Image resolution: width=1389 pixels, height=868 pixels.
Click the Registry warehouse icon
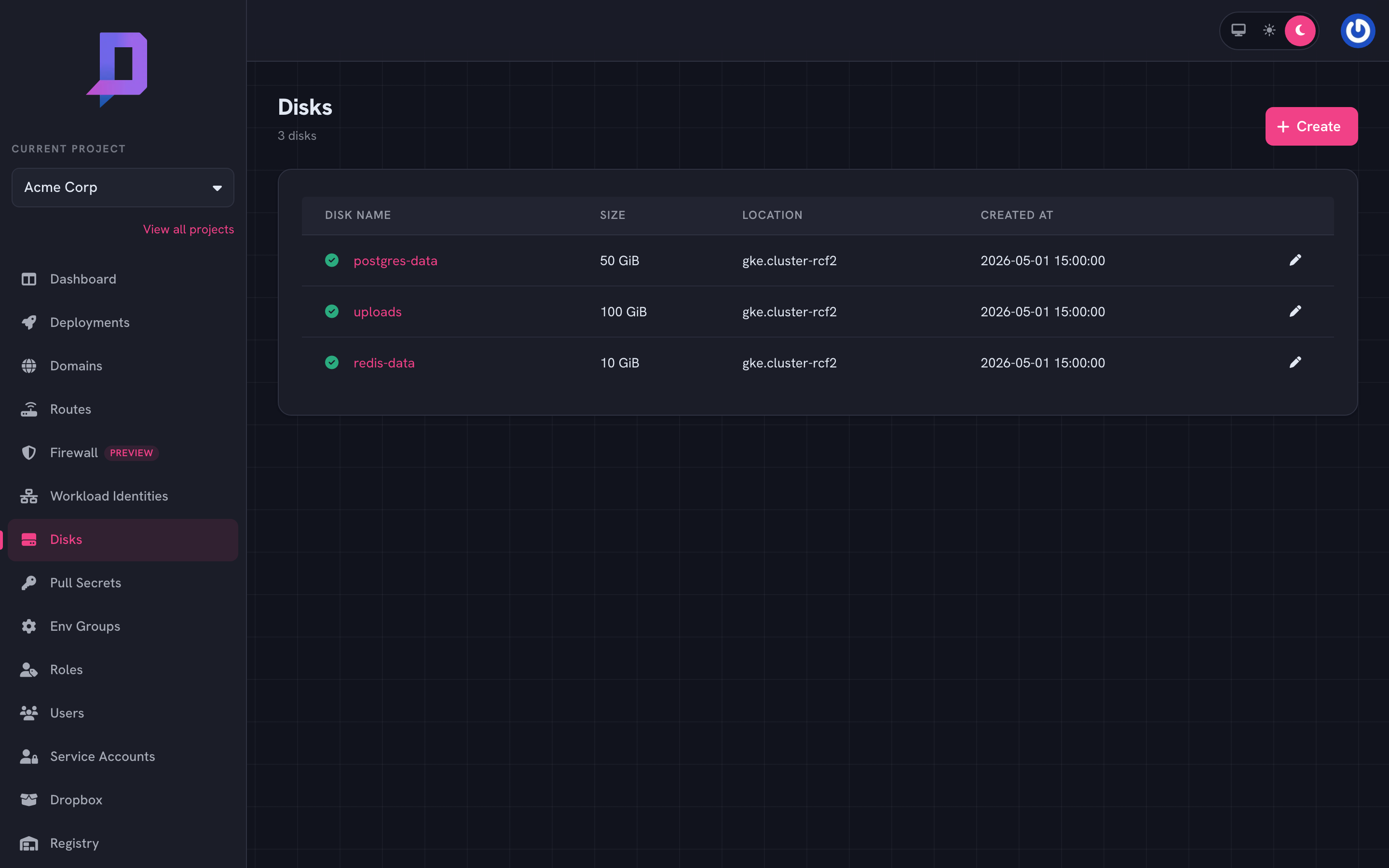pyautogui.click(x=29, y=843)
